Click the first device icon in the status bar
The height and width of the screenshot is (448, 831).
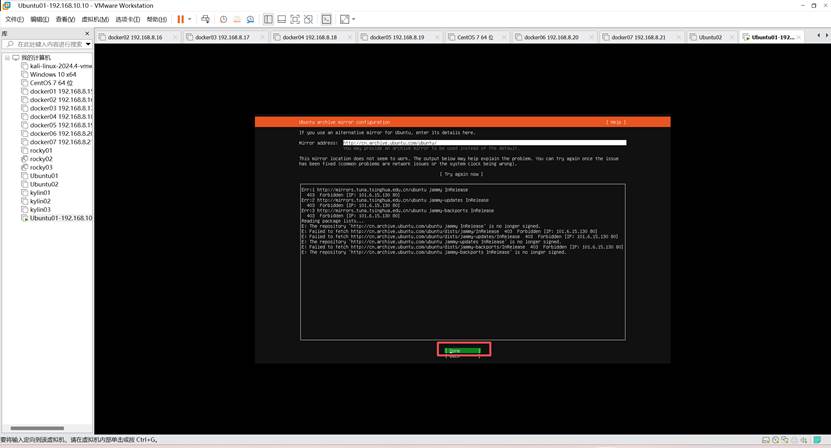(x=765, y=440)
